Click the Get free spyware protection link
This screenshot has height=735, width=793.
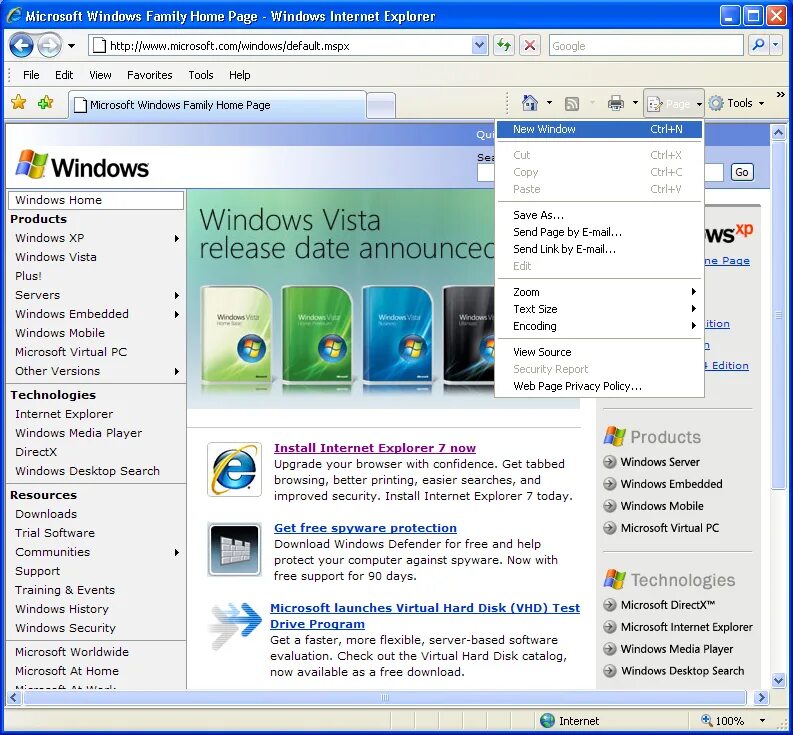tap(365, 528)
